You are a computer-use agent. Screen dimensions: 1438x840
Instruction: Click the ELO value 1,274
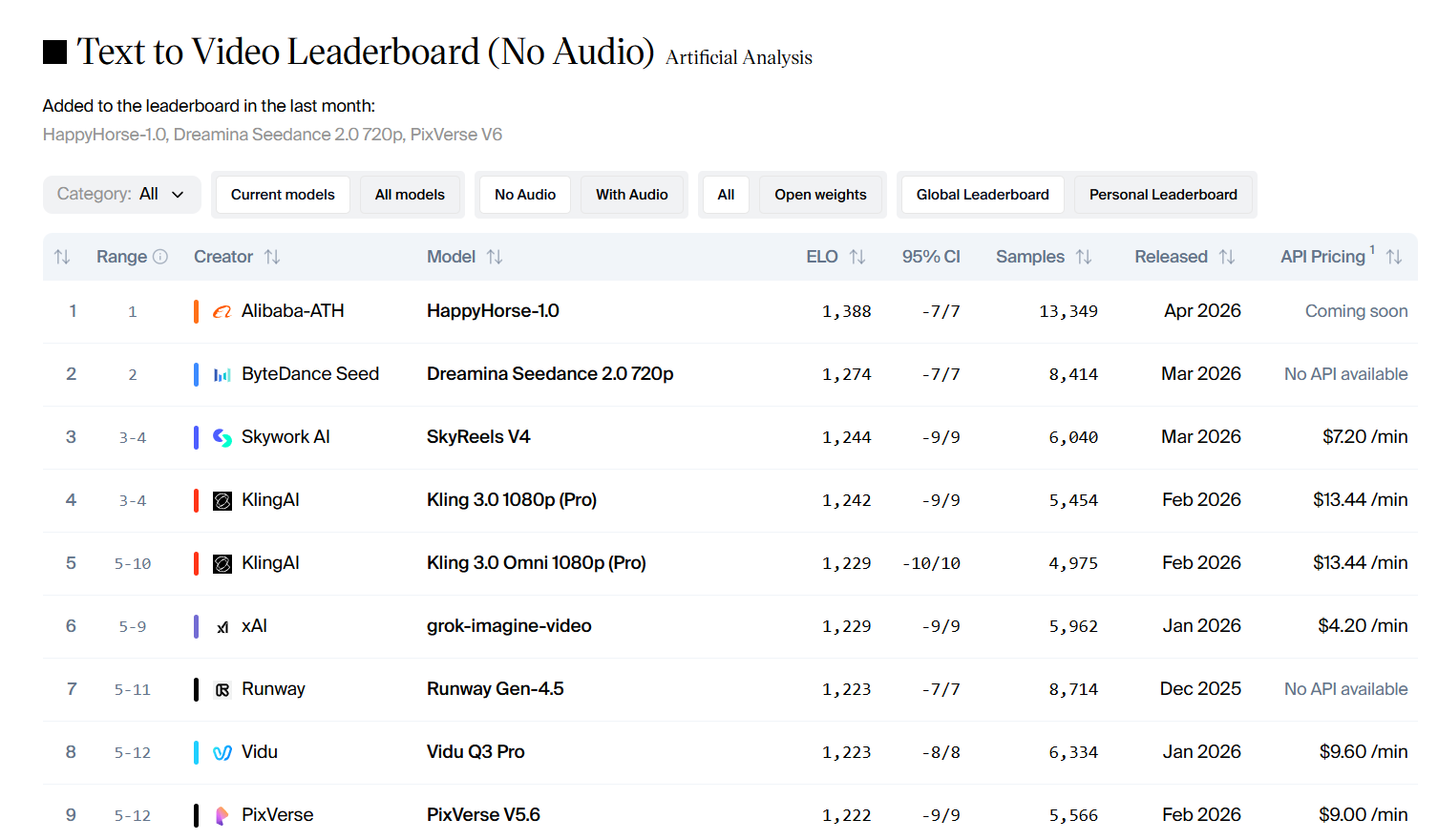click(846, 374)
